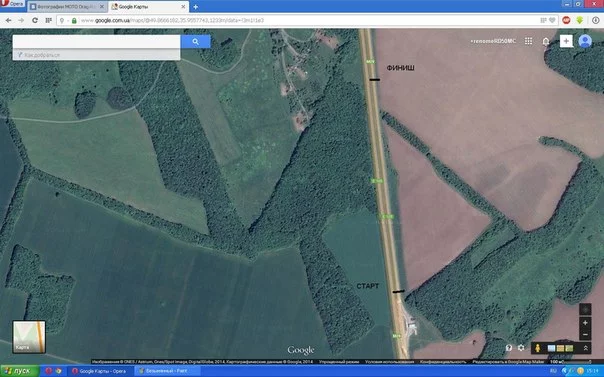The height and width of the screenshot is (377, 604).
Task: Click the blue map search button
Action: click(x=195, y=42)
